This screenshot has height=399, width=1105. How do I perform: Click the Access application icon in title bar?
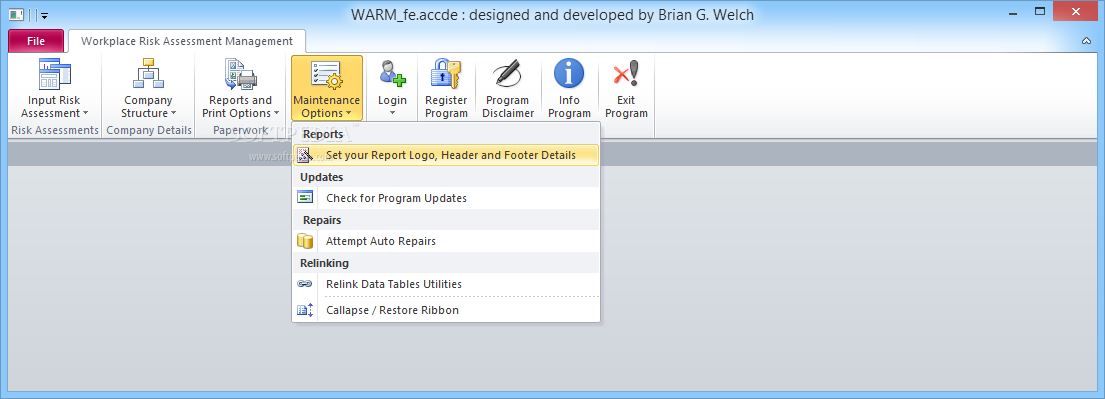tap(16, 14)
